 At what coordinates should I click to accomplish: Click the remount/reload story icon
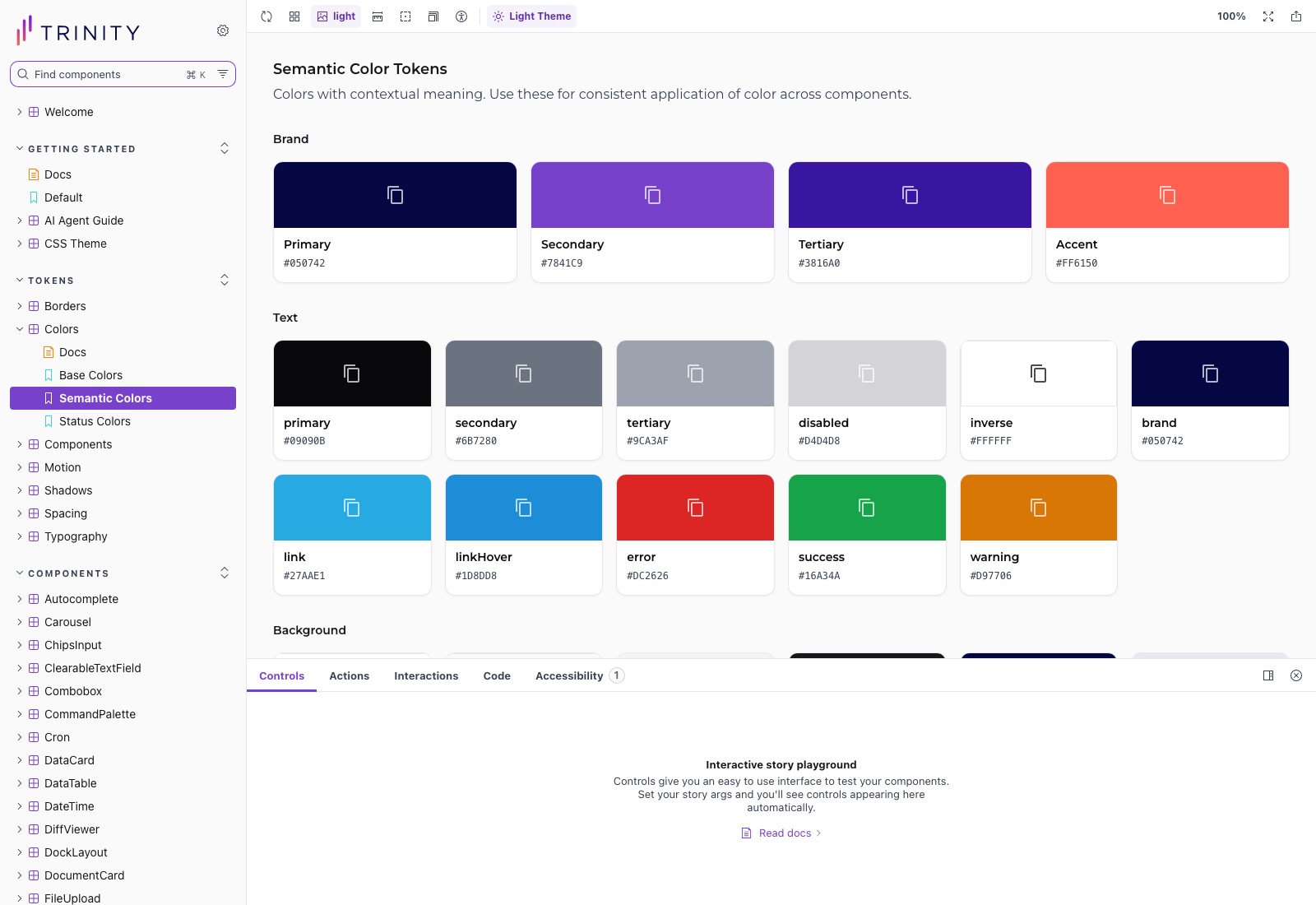[266, 16]
